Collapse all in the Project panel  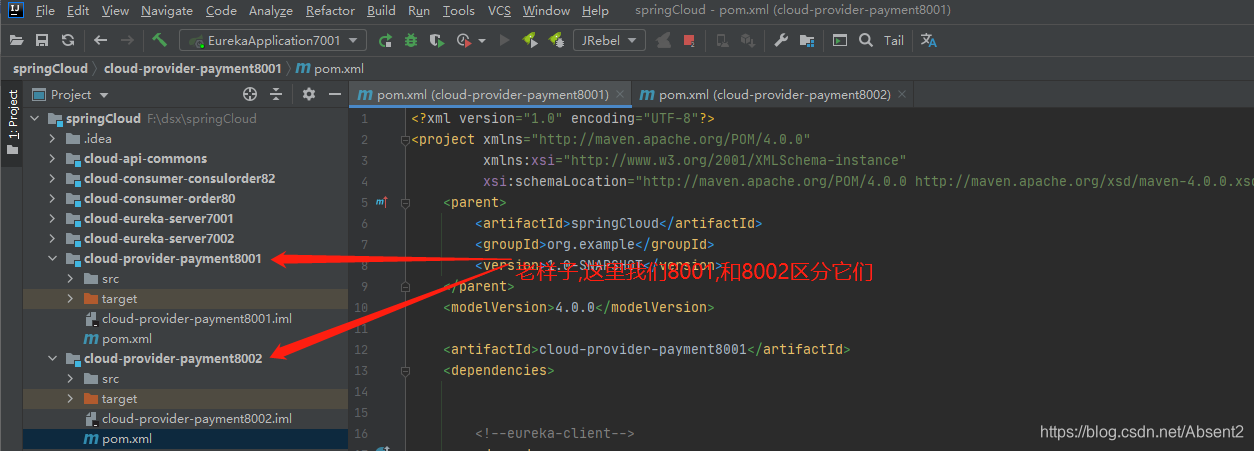(277, 94)
